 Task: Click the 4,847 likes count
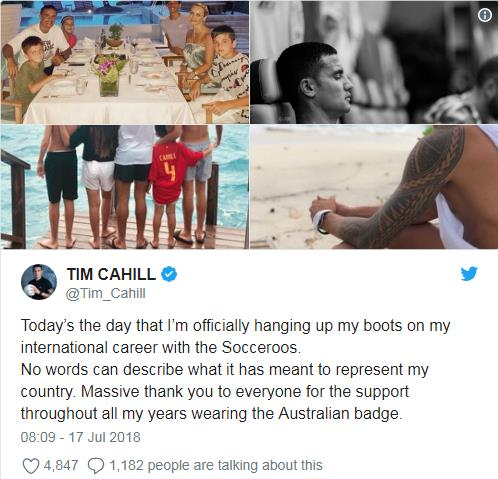(61, 465)
